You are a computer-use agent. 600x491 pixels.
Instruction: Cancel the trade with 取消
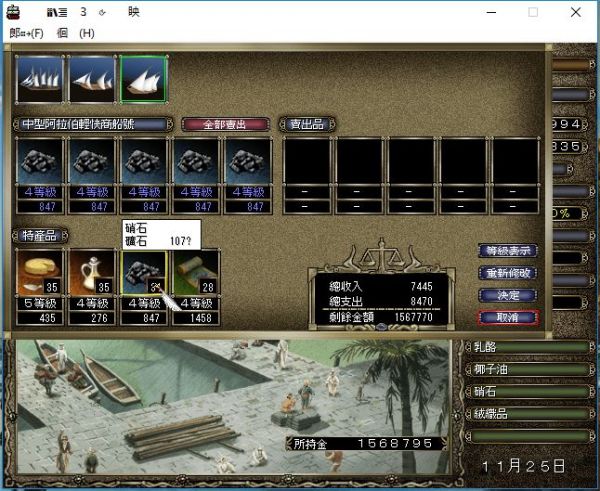pos(509,317)
